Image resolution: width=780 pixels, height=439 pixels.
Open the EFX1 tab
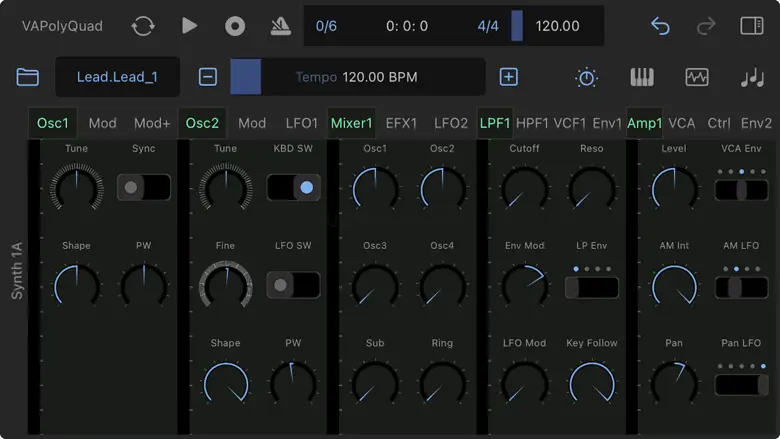coord(401,123)
